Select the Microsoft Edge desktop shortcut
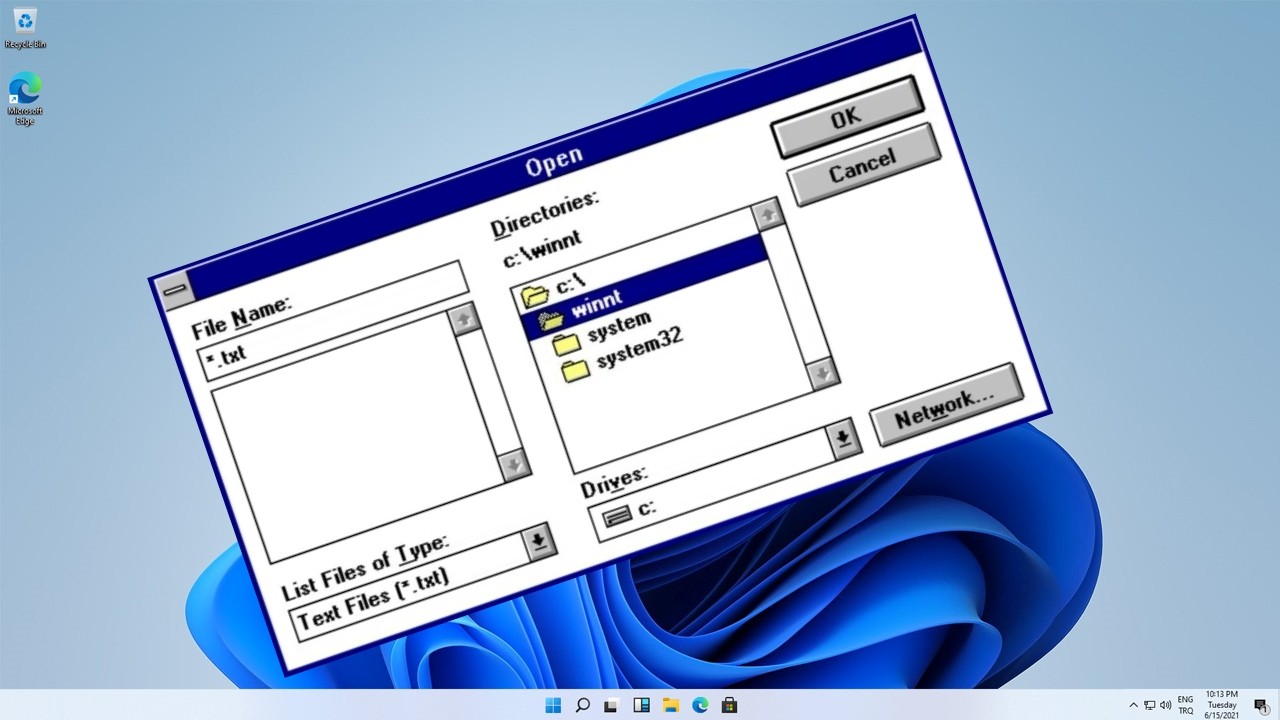Viewport: 1280px width, 720px height. [25, 97]
